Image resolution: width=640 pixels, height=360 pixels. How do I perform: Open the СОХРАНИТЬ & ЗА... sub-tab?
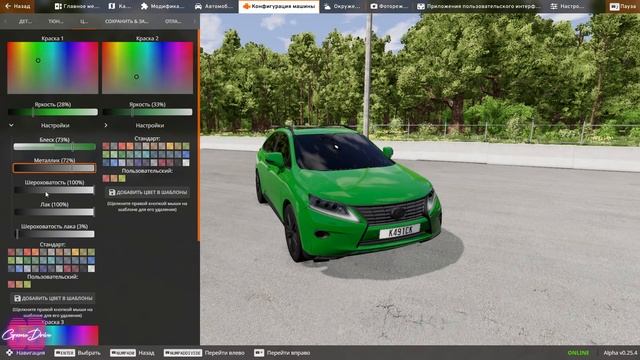[x=127, y=21]
